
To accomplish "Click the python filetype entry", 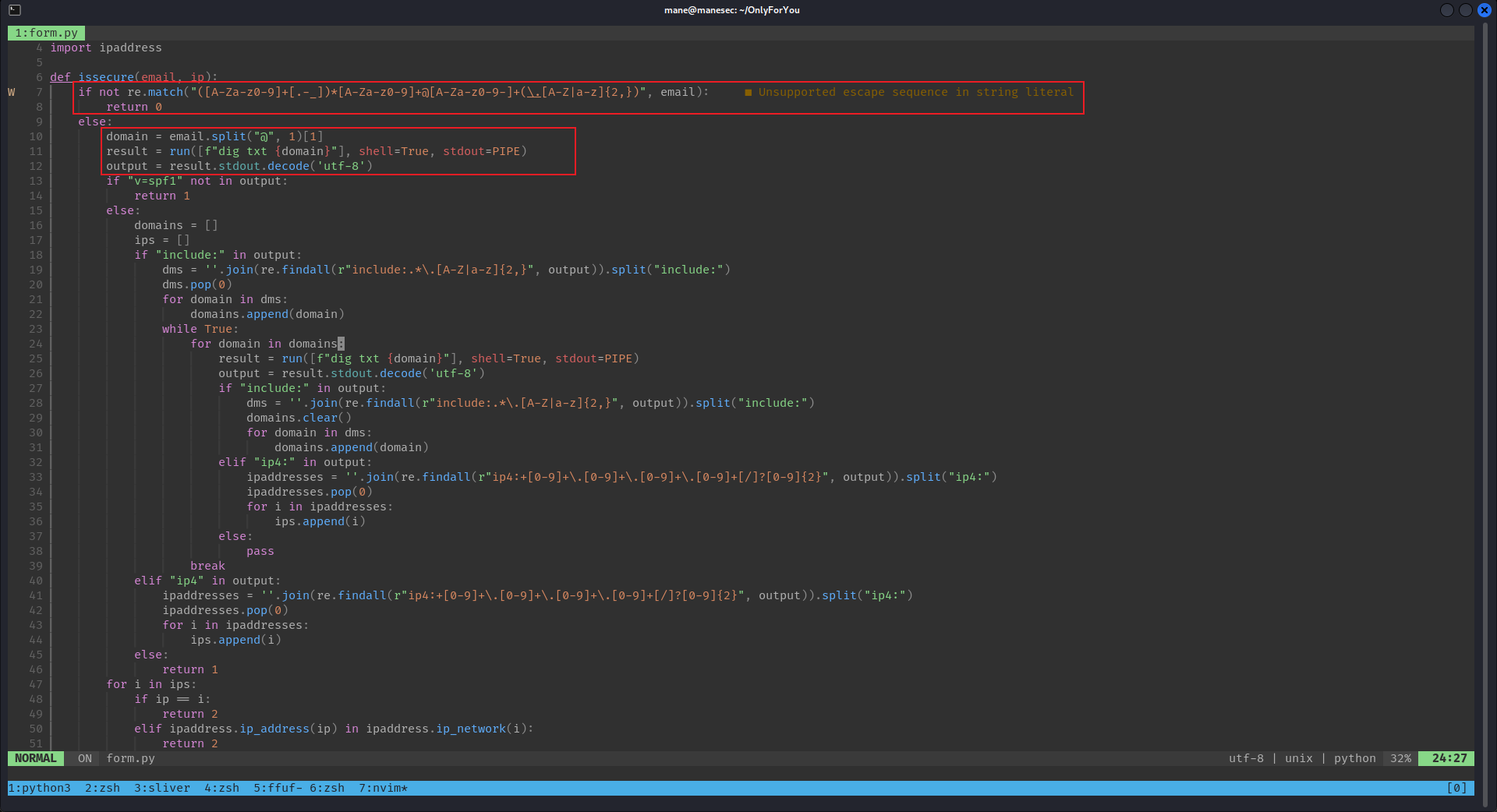I will pos(1355,758).
